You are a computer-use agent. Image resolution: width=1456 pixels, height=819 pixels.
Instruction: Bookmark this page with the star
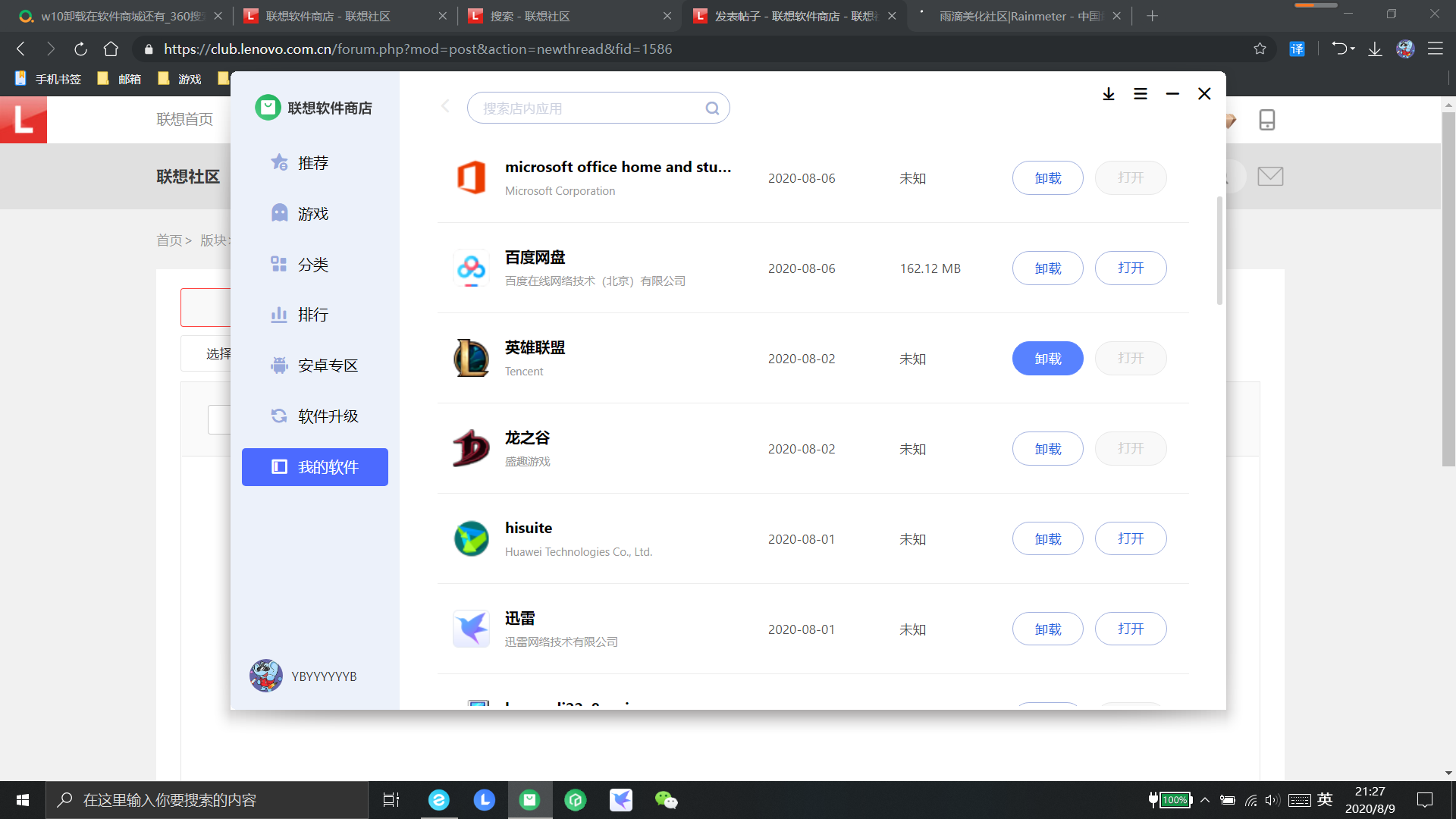click(x=1260, y=49)
